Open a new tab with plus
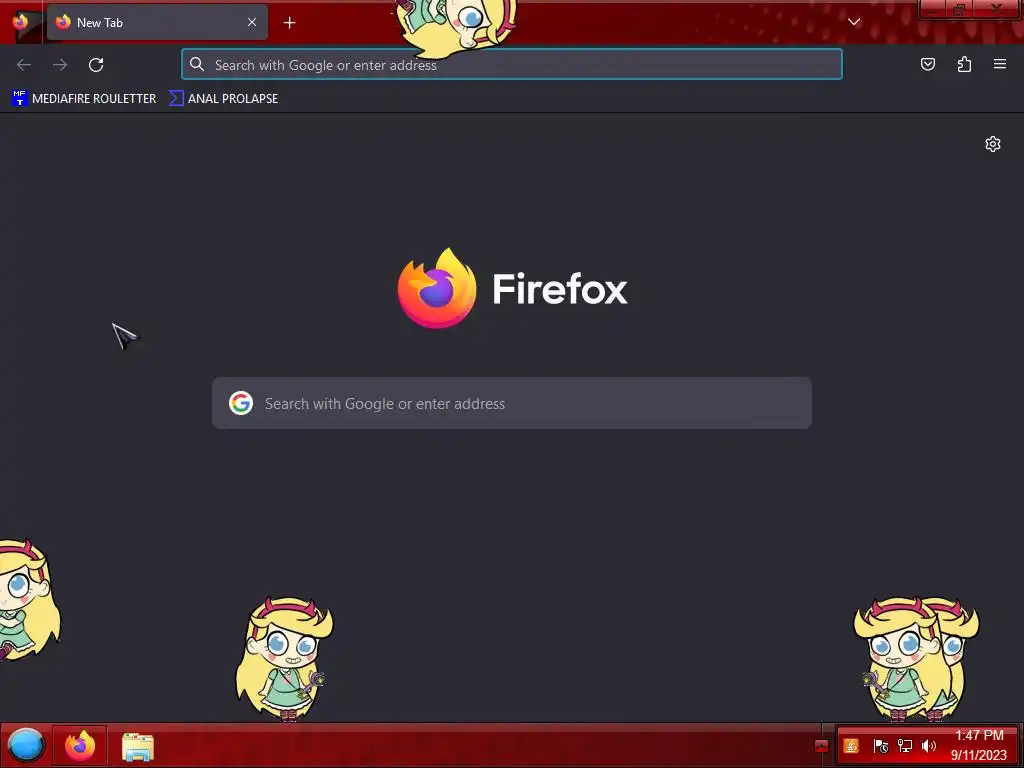 289,23
